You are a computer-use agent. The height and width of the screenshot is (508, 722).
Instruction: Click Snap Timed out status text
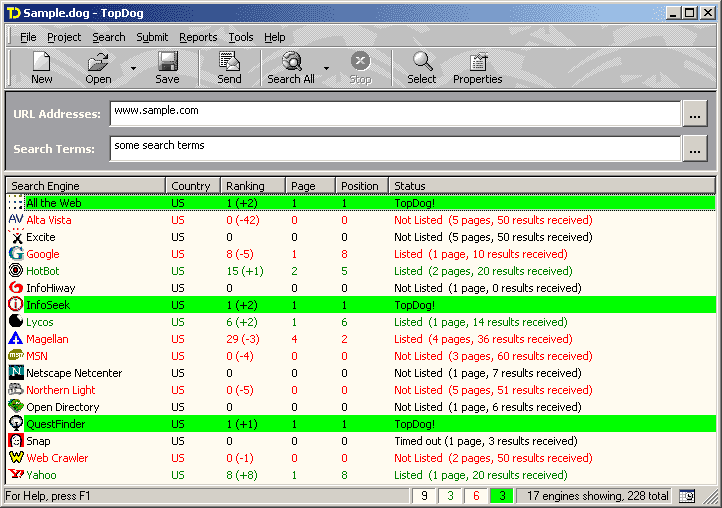pos(486,441)
